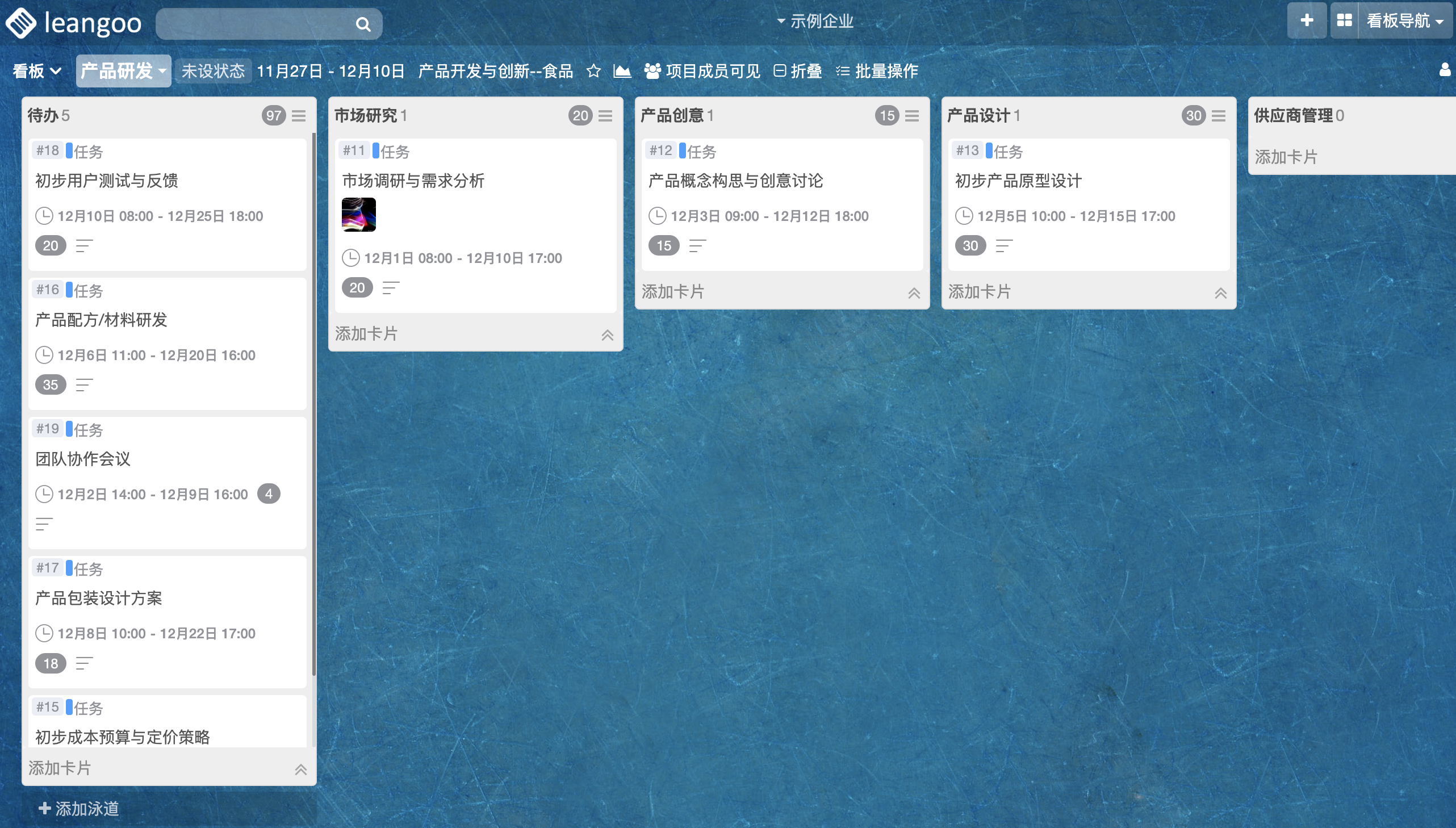Open the member avatar icon at right
The image size is (1456, 828).
pyautogui.click(x=1445, y=70)
